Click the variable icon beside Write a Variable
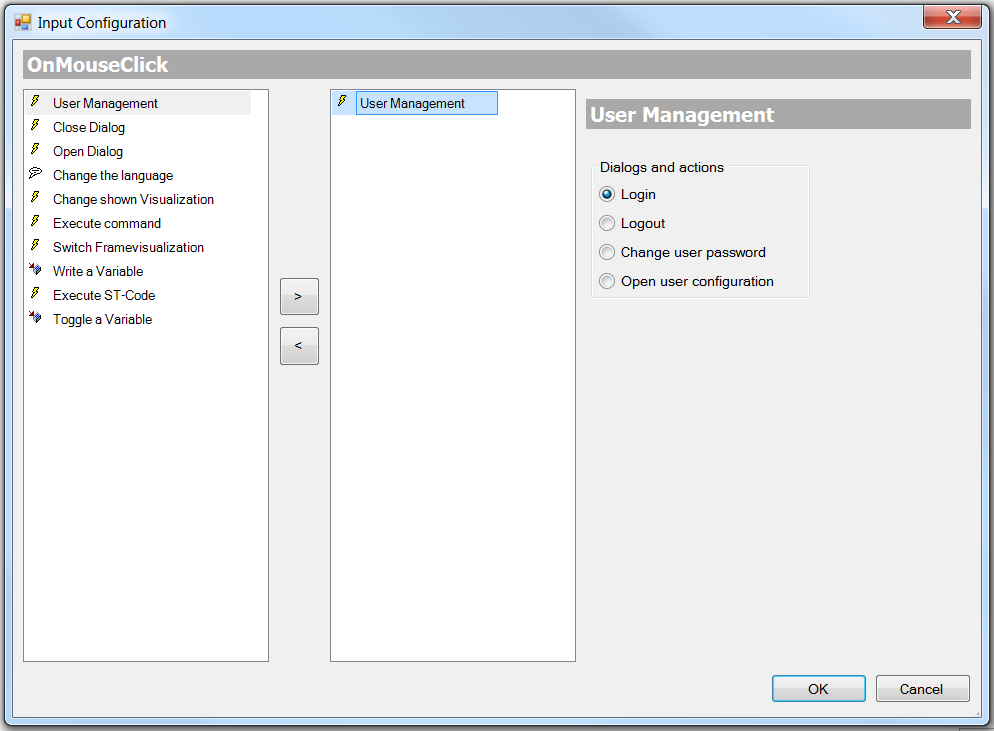 click(36, 269)
